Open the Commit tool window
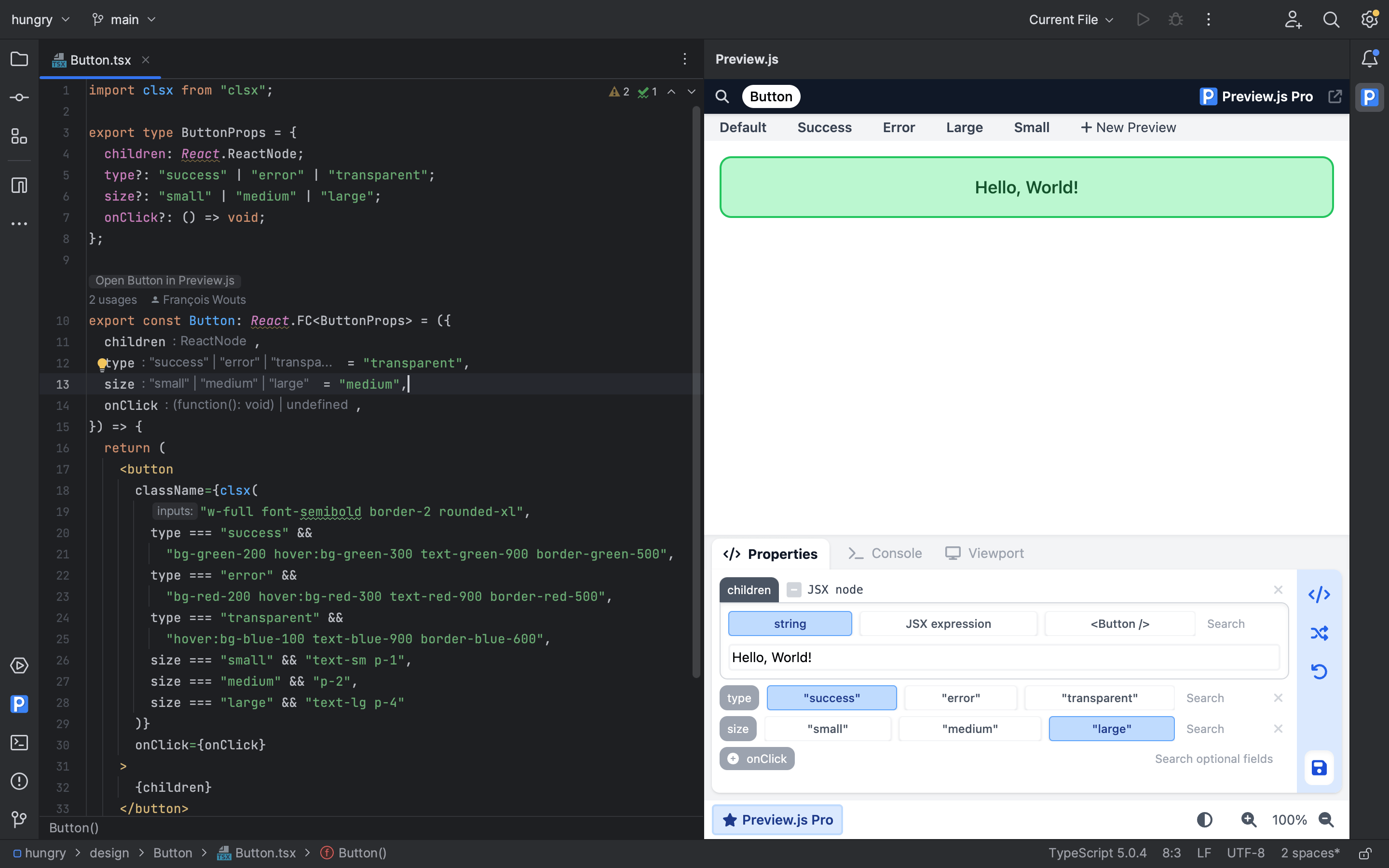Image resolution: width=1389 pixels, height=868 pixels. [19, 97]
